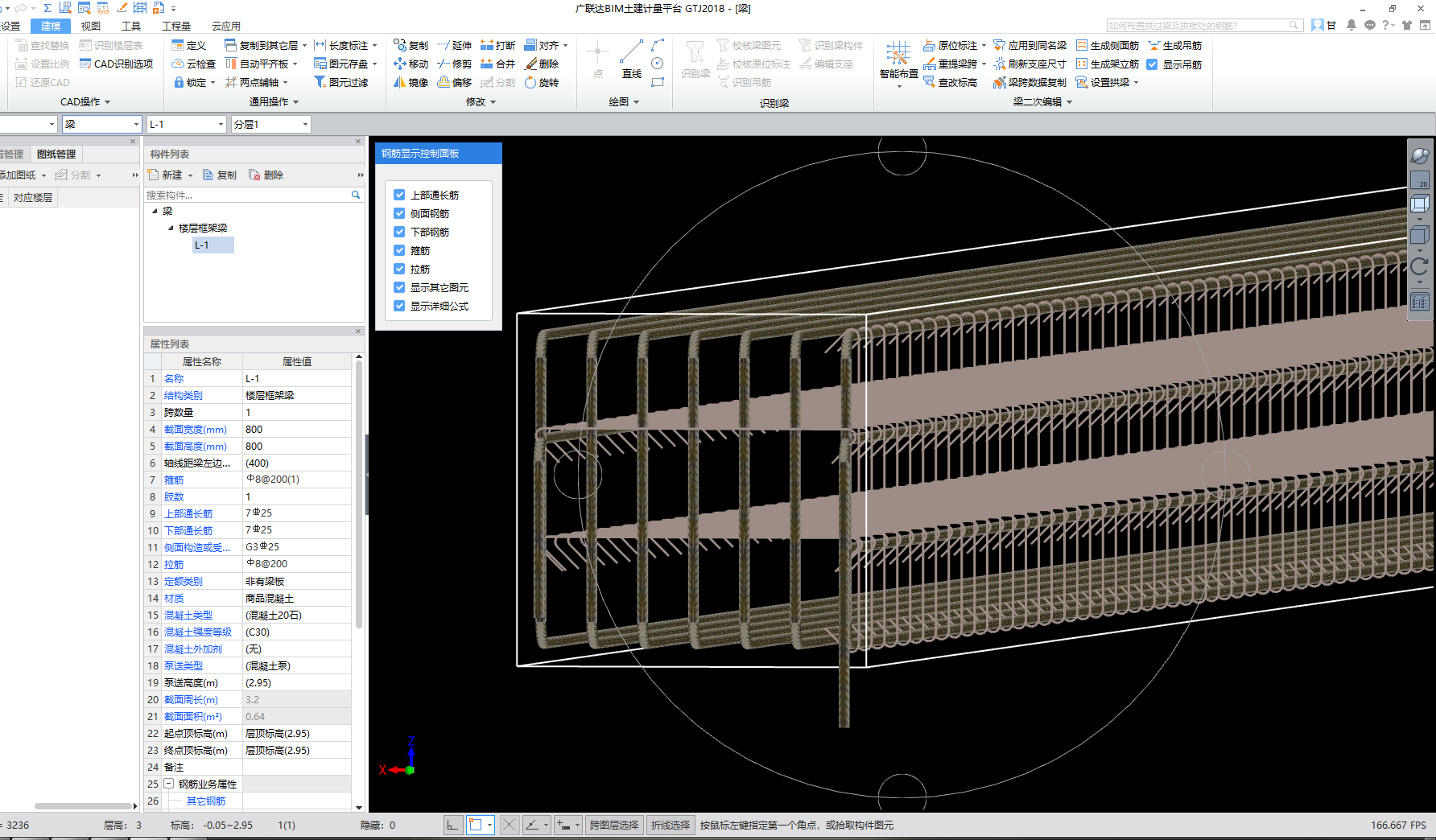Click 查改标高 elevation edit icon

(929, 82)
